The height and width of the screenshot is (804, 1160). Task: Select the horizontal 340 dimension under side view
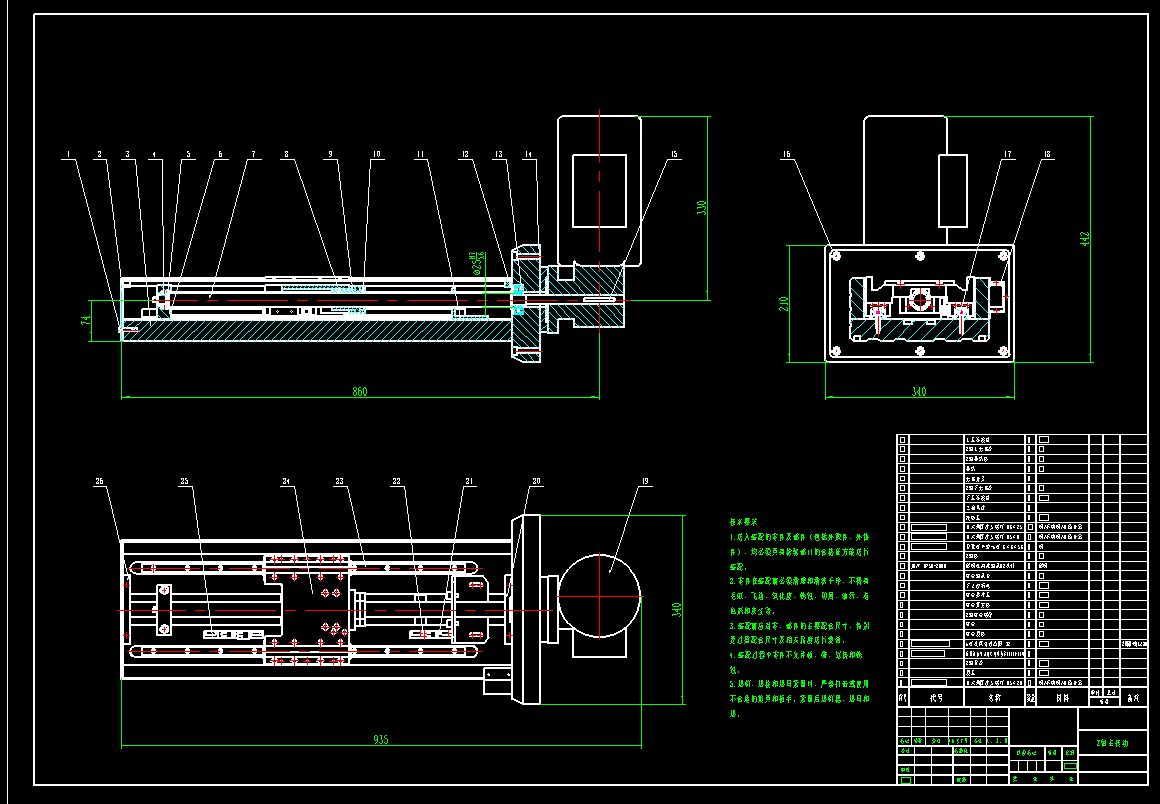tap(919, 391)
